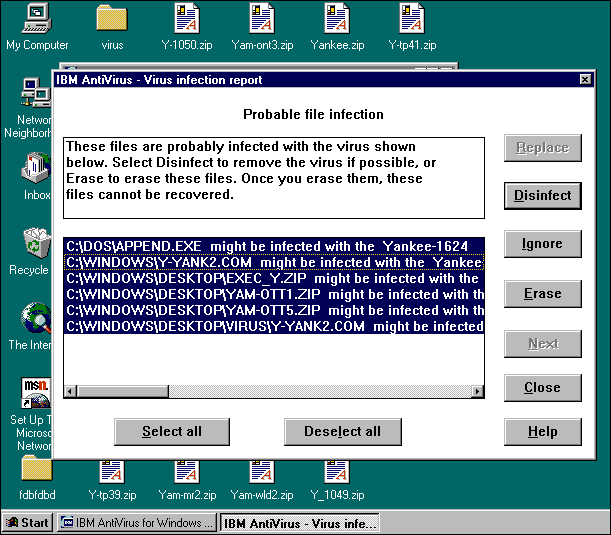Click the Ignore button
Image resolution: width=611 pixels, height=535 pixels.
pyautogui.click(x=542, y=244)
